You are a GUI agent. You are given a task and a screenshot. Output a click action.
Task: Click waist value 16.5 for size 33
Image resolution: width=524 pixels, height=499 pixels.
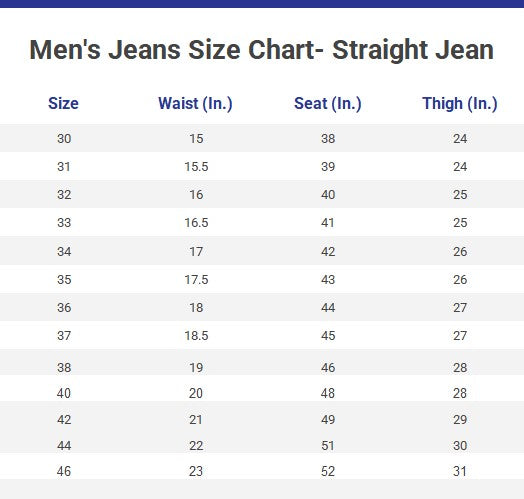196,223
